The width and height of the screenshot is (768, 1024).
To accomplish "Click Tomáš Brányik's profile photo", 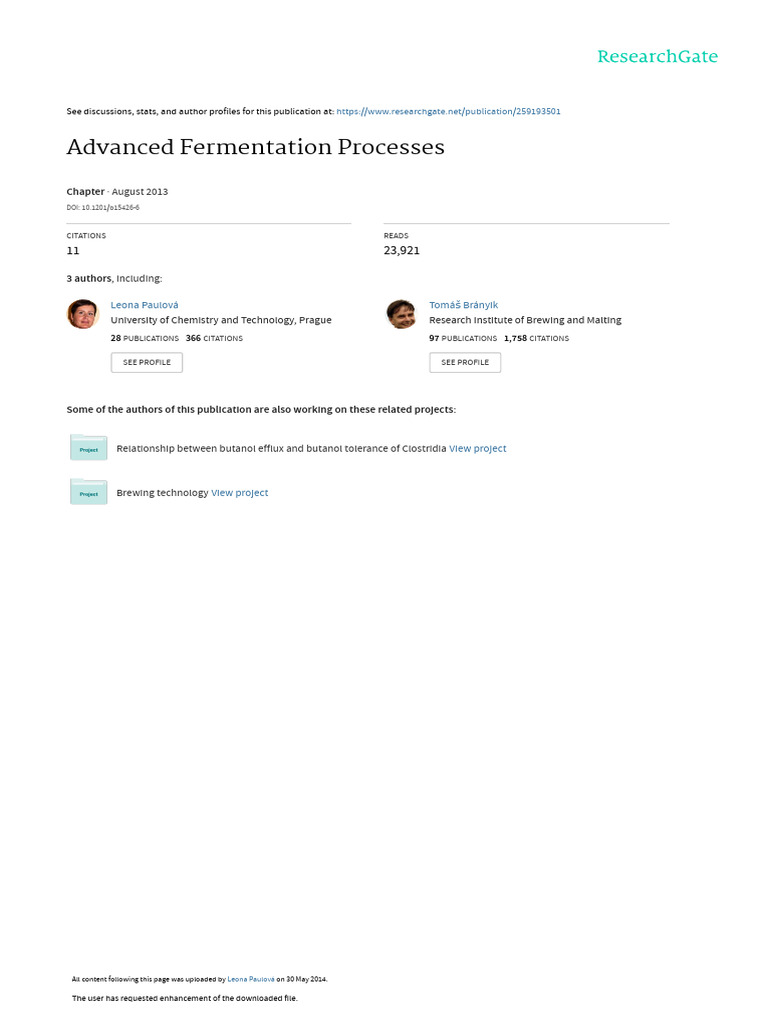I will [401, 314].
